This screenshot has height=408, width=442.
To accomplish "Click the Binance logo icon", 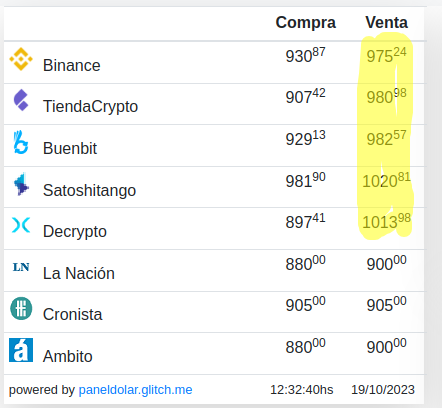I will (21, 59).
